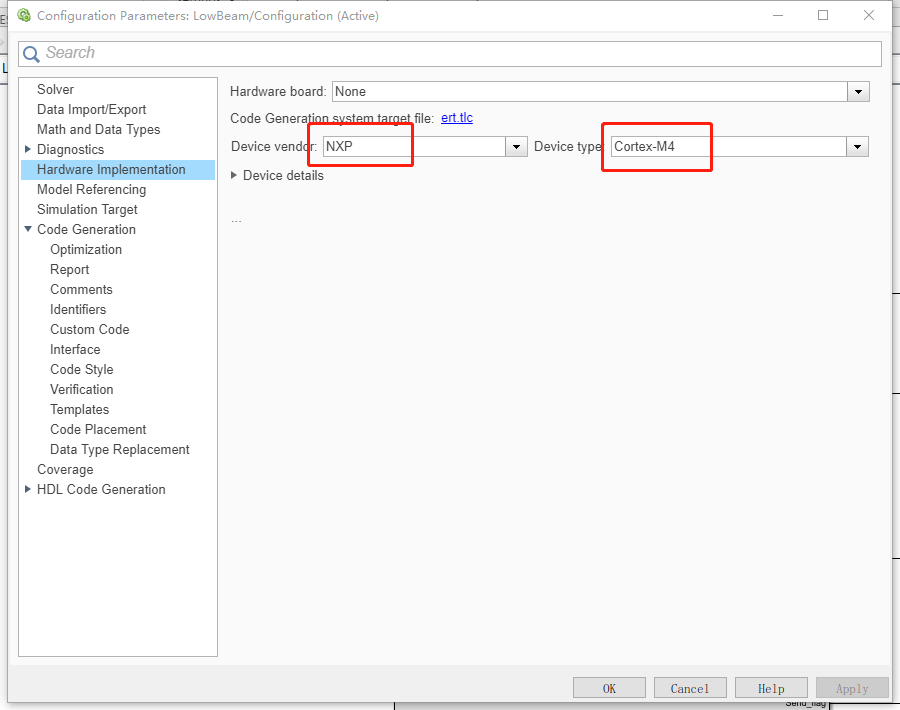Image resolution: width=900 pixels, height=710 pixels.
Task: Focus the Search input field
Action: (450, 53)
